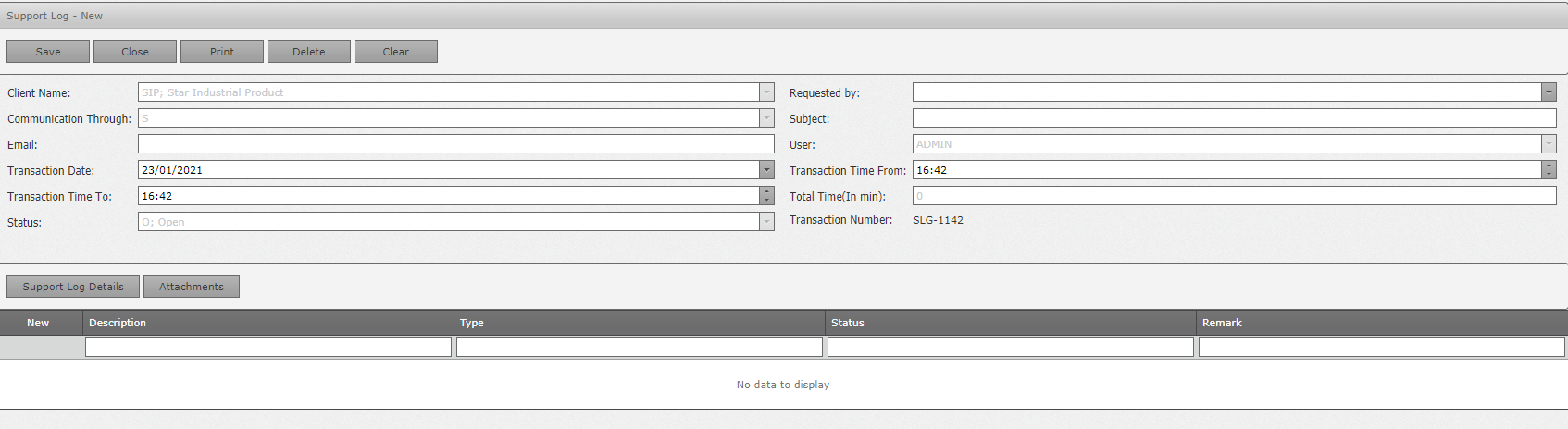Image resolution: width=1568 pixels, height=429 pixels.
Task: Click the Close button in toolbar
Action: pos(135,52)
